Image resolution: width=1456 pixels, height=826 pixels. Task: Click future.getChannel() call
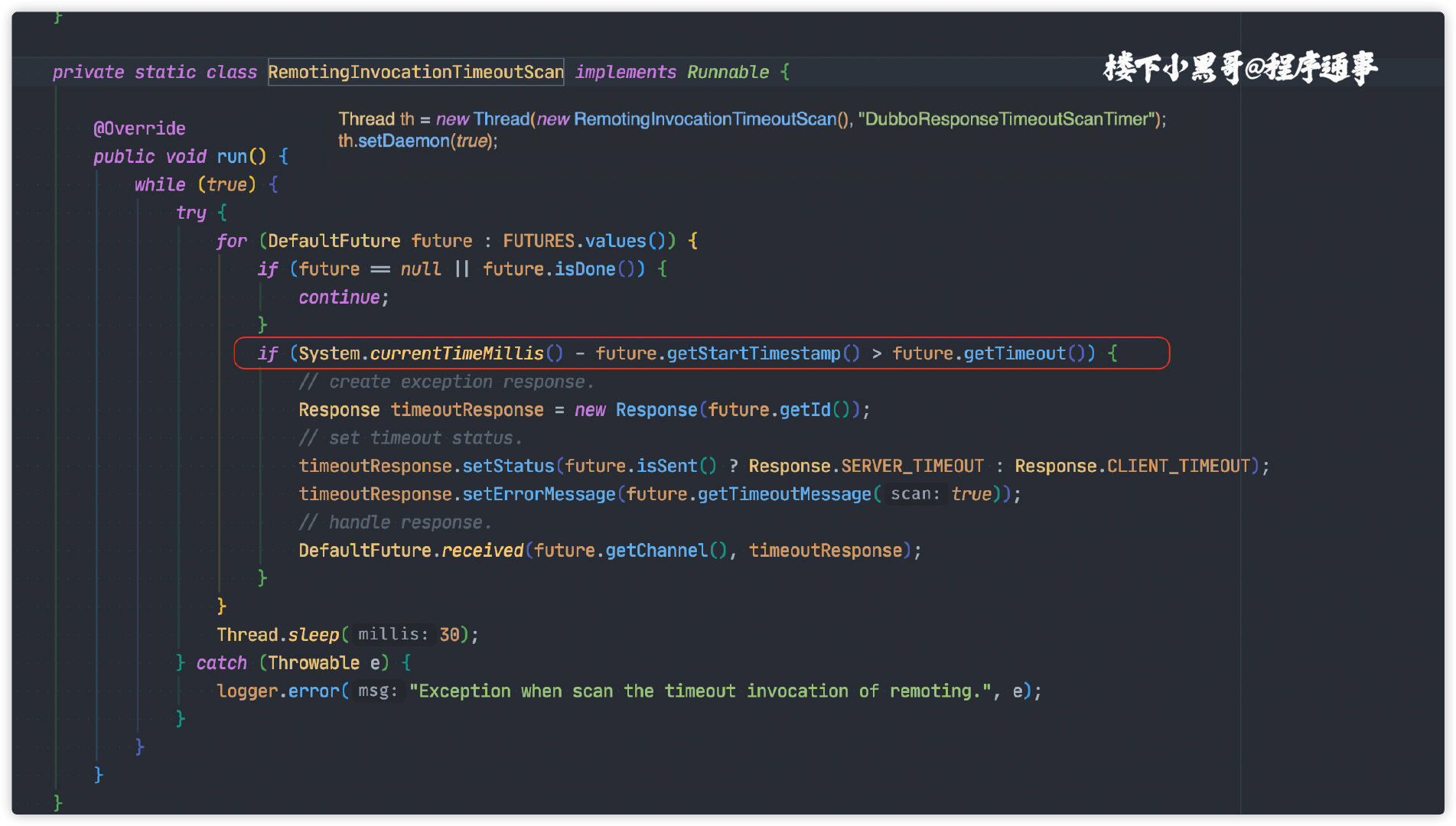pyautogui.click(x=630, y=551)
